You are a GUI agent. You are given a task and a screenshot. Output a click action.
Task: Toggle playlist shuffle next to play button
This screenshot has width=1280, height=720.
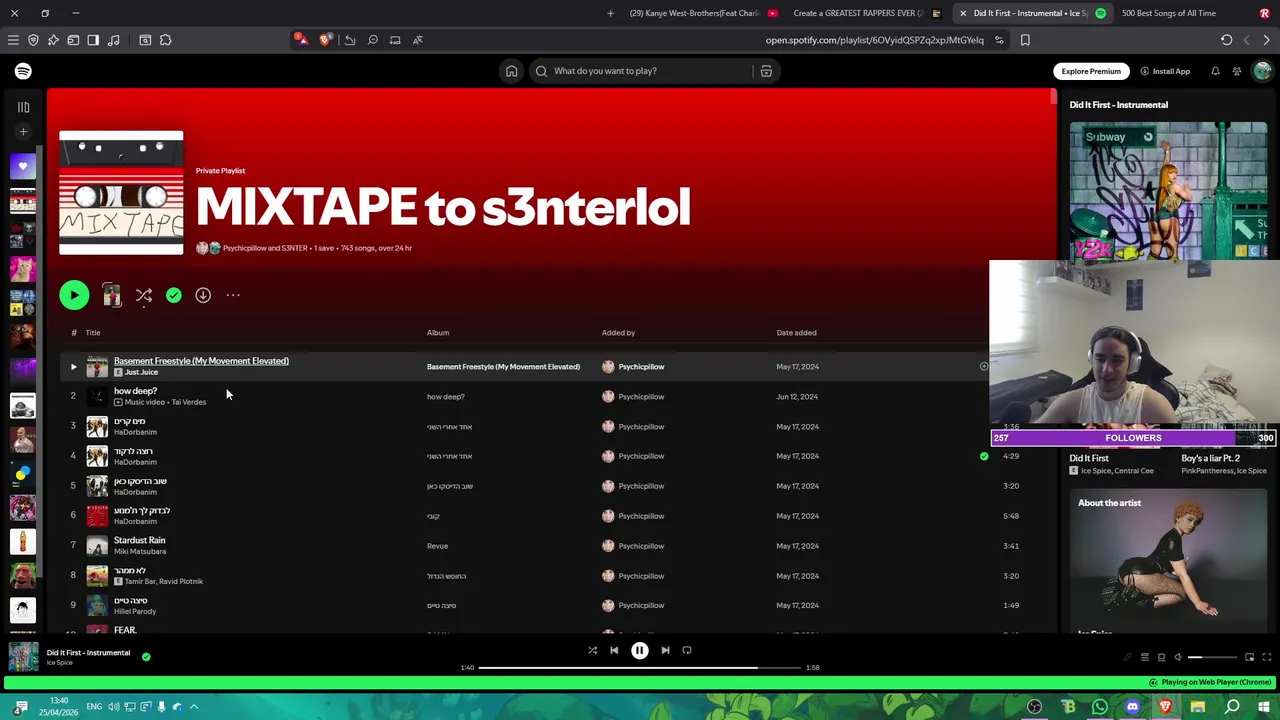(x=144, y=295)
